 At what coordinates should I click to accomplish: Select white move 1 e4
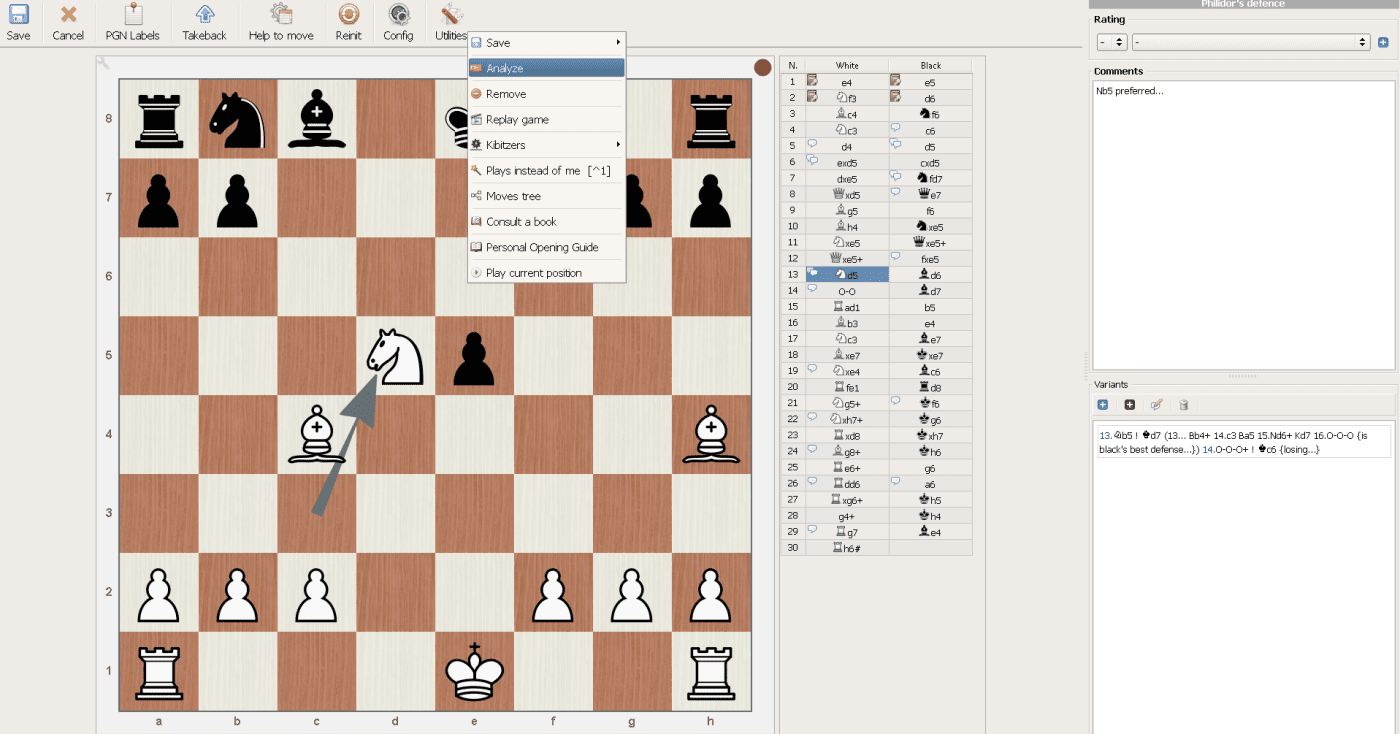[846, 82]
